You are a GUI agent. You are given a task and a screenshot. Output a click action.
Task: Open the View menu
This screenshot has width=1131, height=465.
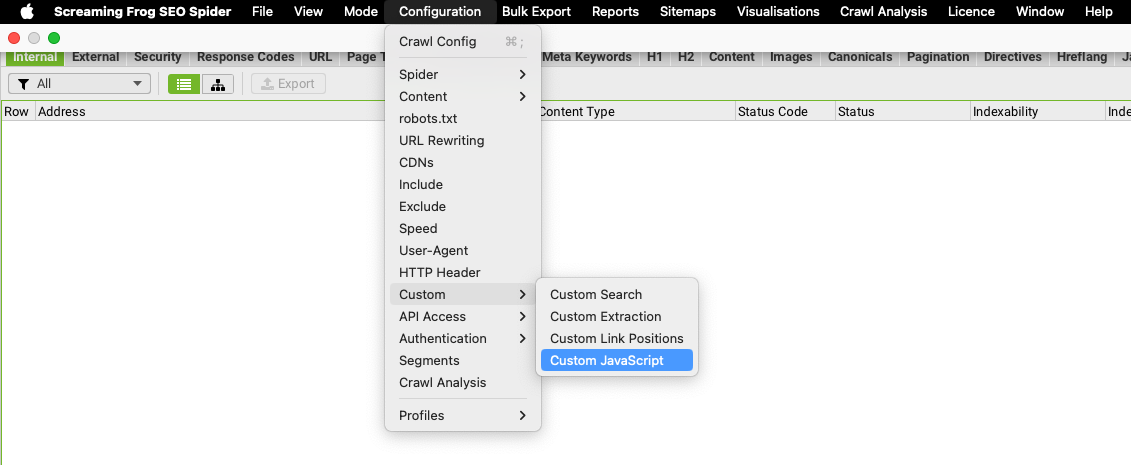click(x=309, y=12)
